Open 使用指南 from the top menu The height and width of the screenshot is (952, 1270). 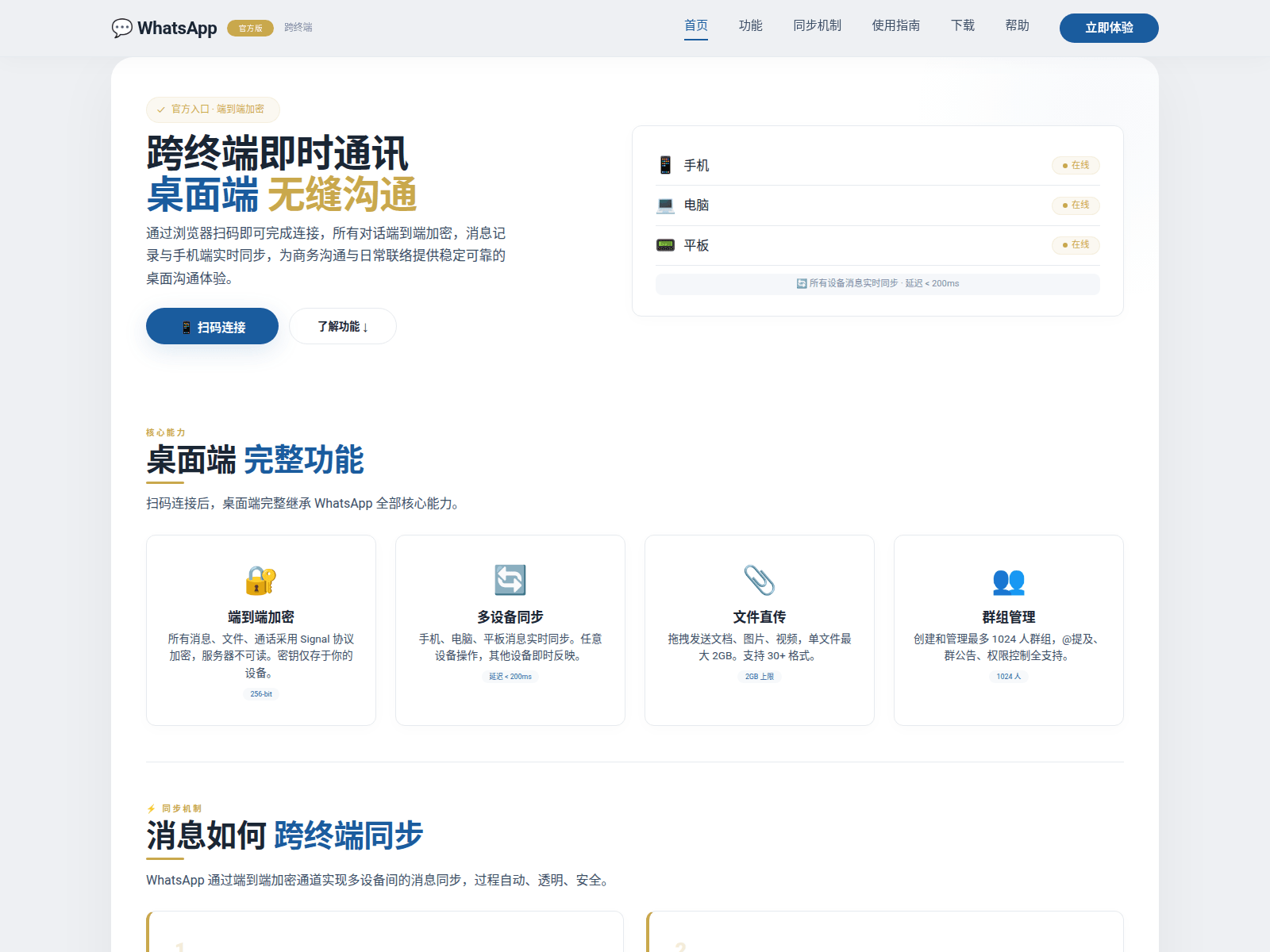click(896, 25)
